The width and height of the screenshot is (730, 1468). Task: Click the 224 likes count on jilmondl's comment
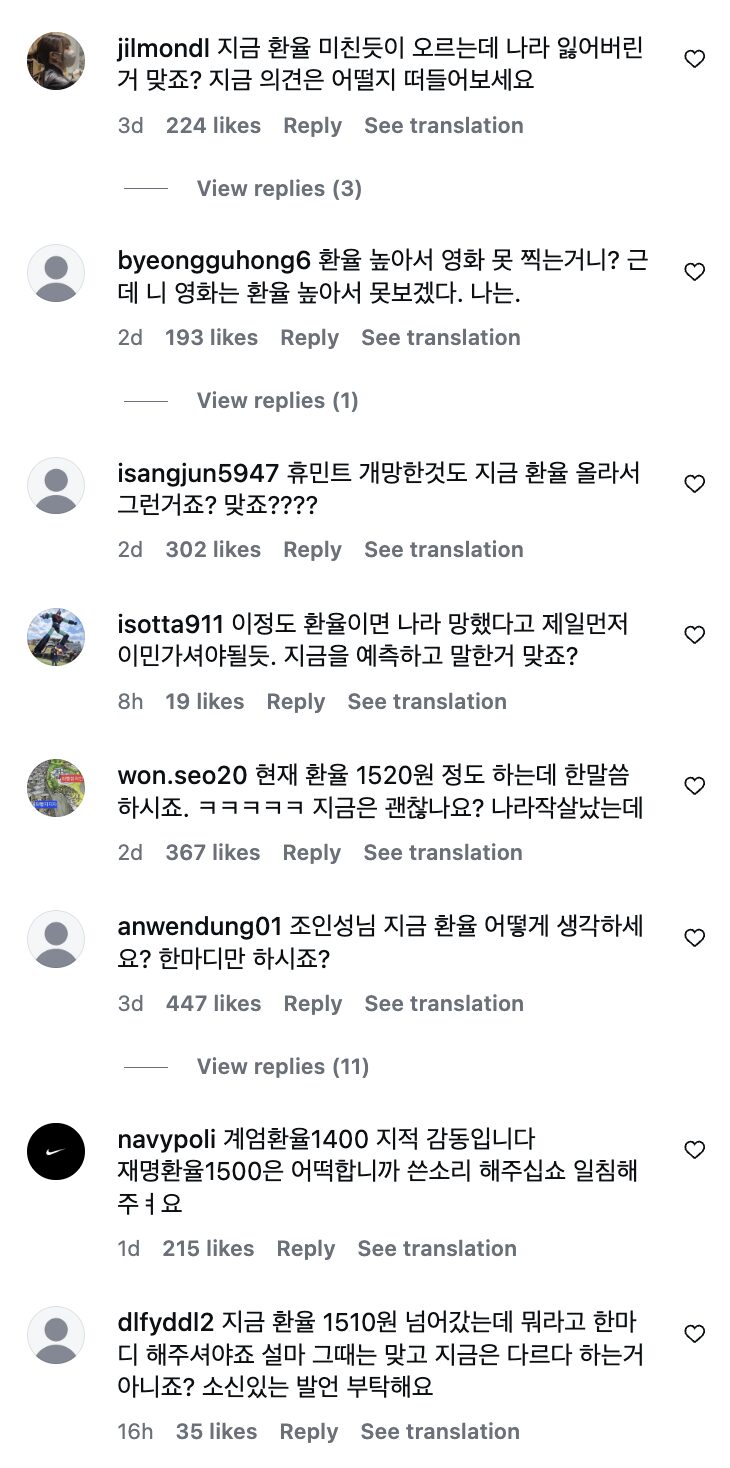[x=214, y=125]
